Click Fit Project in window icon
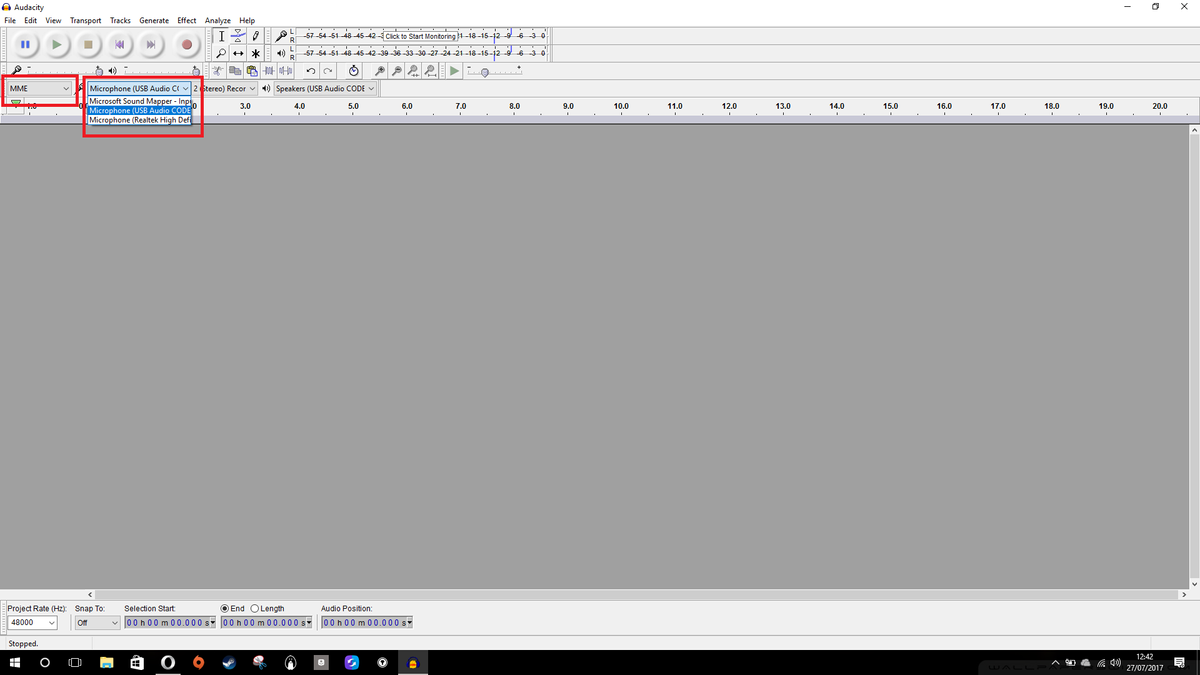Screen dimensions: 1200x675 click(430, 71)
